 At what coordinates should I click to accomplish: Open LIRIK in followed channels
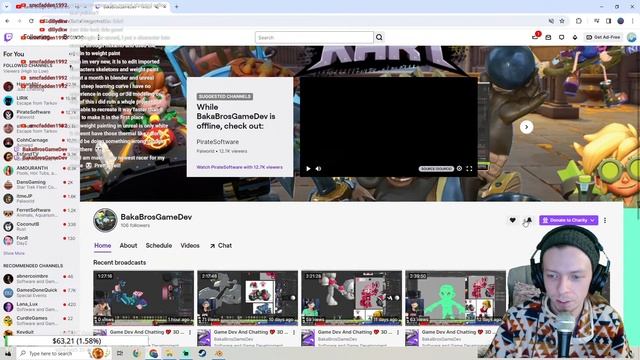pyautogui.click(x=40, y=100)
